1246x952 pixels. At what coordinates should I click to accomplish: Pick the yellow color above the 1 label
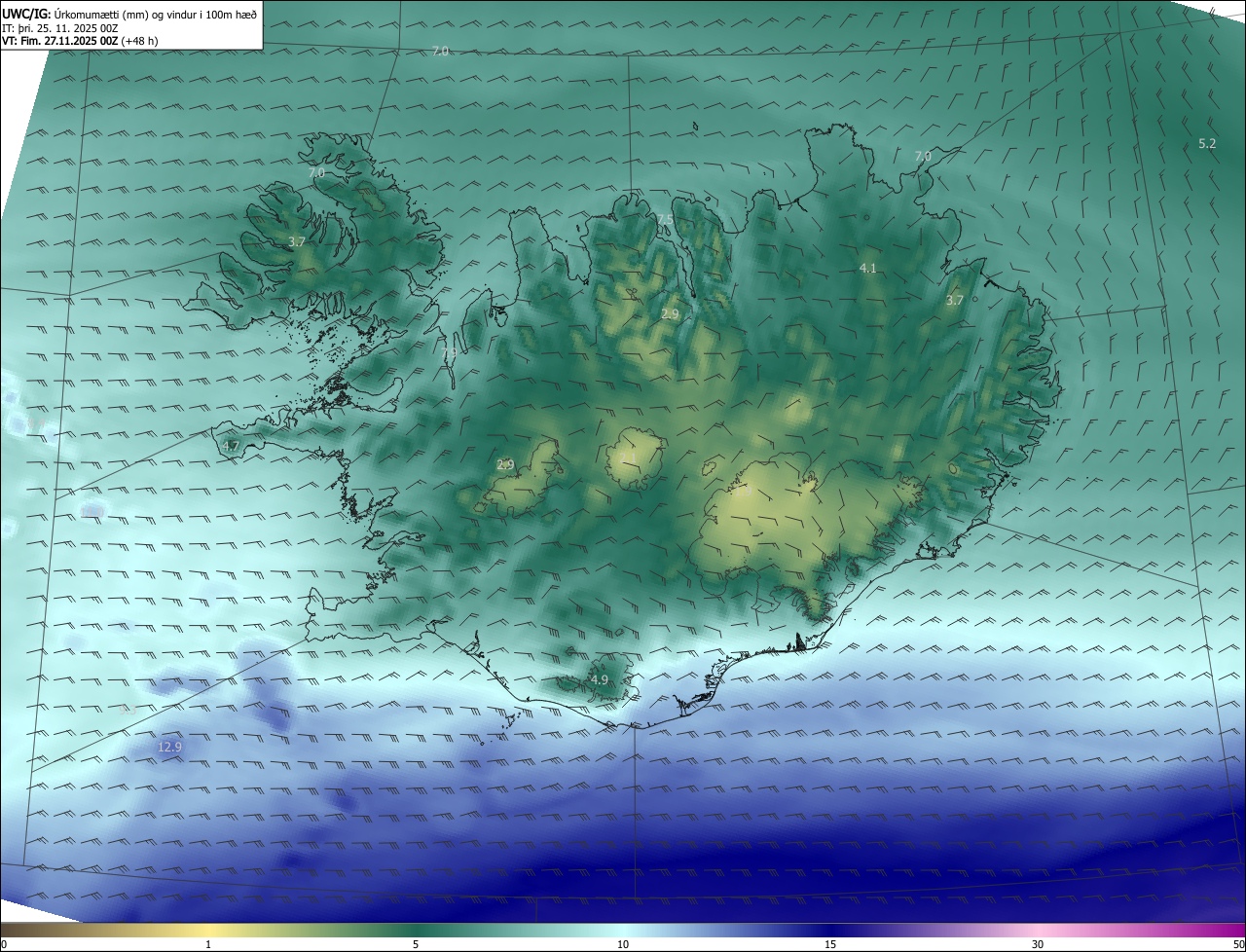(209, 930)
